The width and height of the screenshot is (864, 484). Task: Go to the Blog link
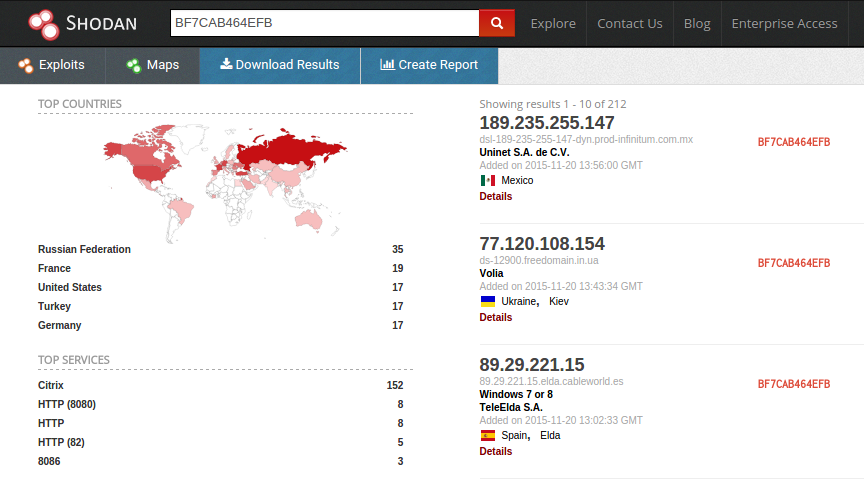pyautogui.click(x=697, y=23)
